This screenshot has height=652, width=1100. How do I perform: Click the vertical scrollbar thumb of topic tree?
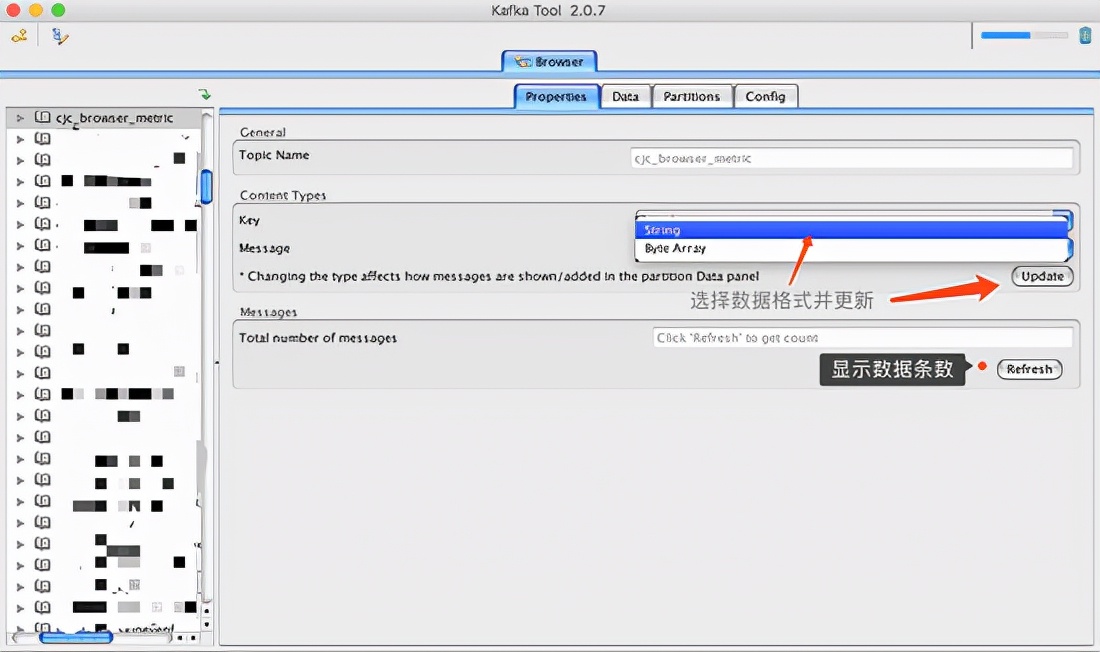(x=206, y=187)
